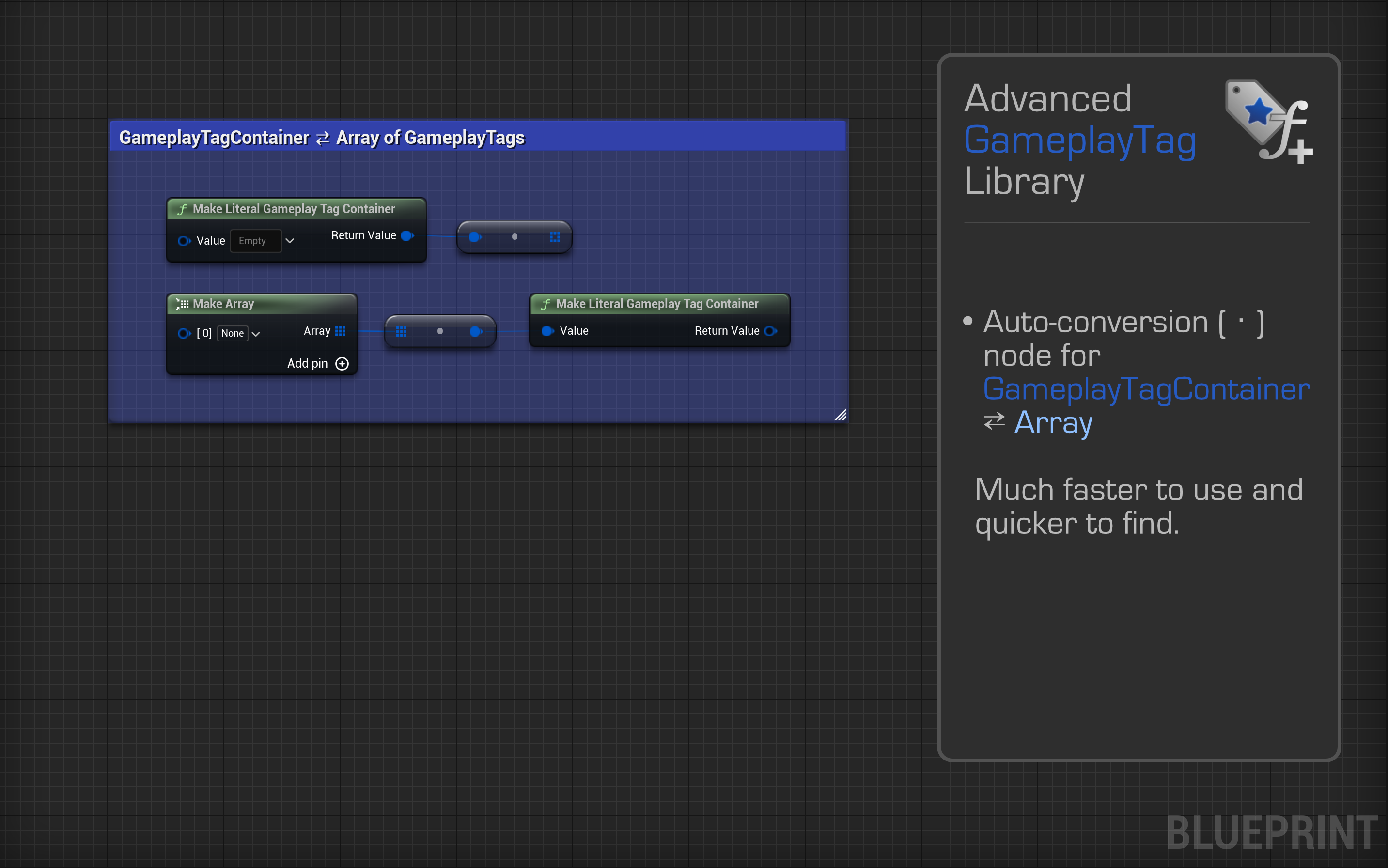Click the Return Value pin of the lower container node

(771, 331)
